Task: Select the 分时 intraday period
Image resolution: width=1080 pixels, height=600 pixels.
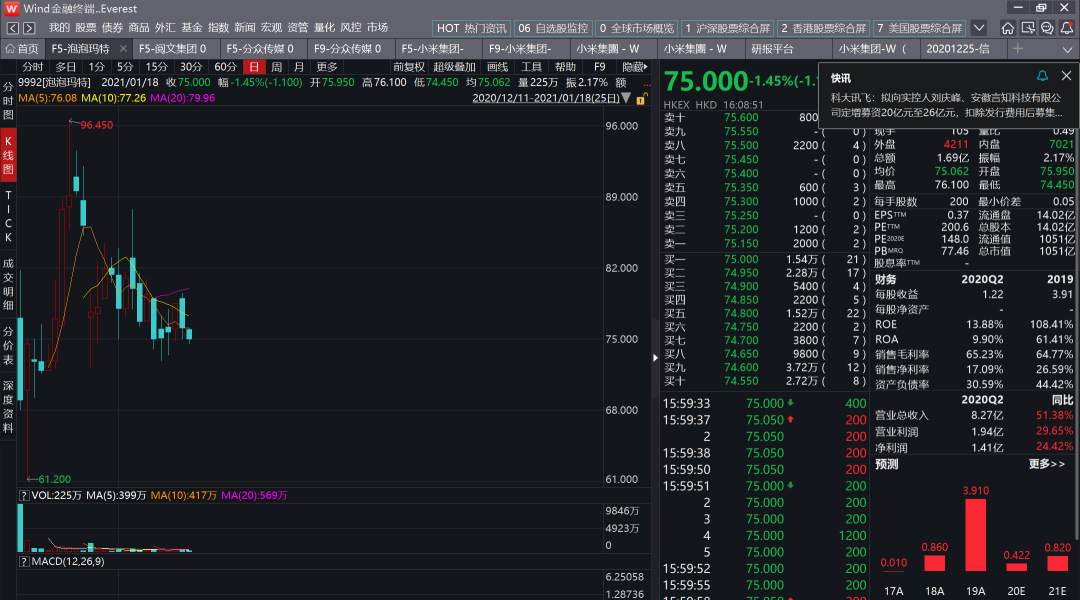Action: pyautogui.click(x=32, y=67)
